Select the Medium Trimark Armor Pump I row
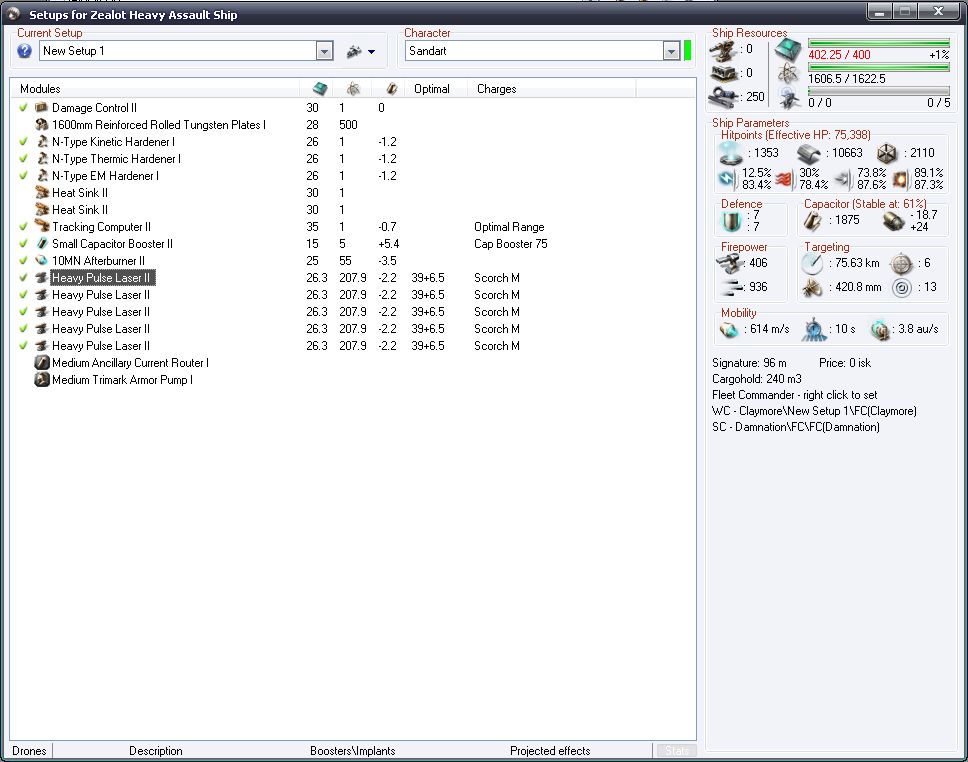 (x=353, y=380)
